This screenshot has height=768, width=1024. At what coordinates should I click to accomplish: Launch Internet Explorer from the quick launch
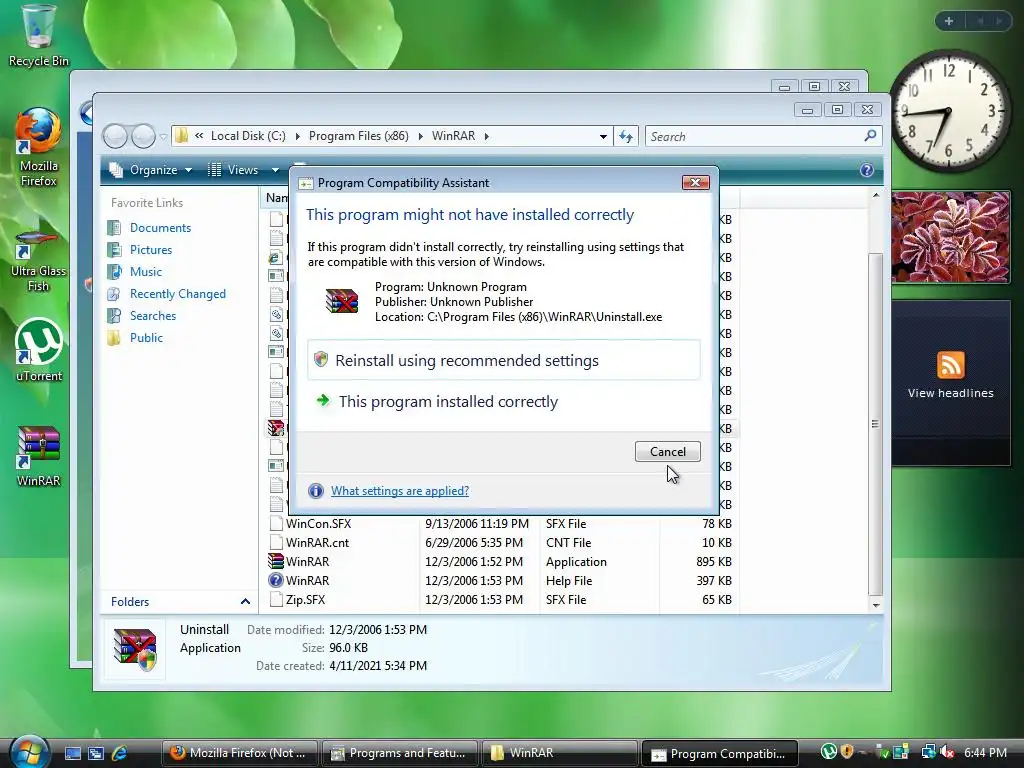coord(120,753)
